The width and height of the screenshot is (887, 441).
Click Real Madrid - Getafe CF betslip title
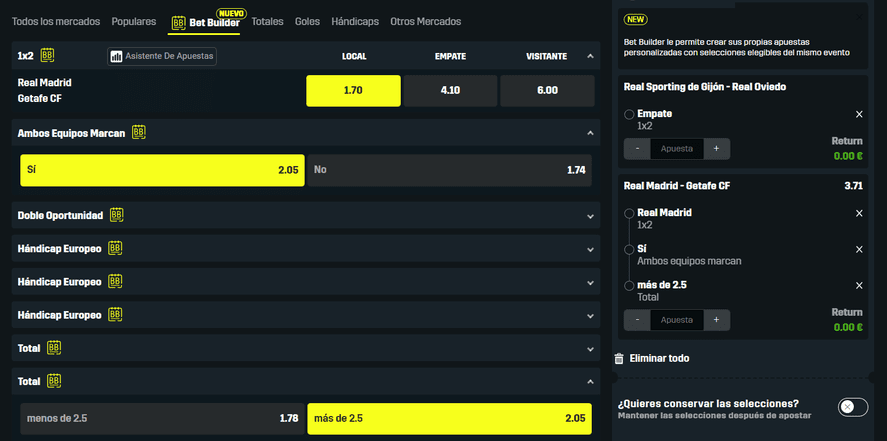677,186
